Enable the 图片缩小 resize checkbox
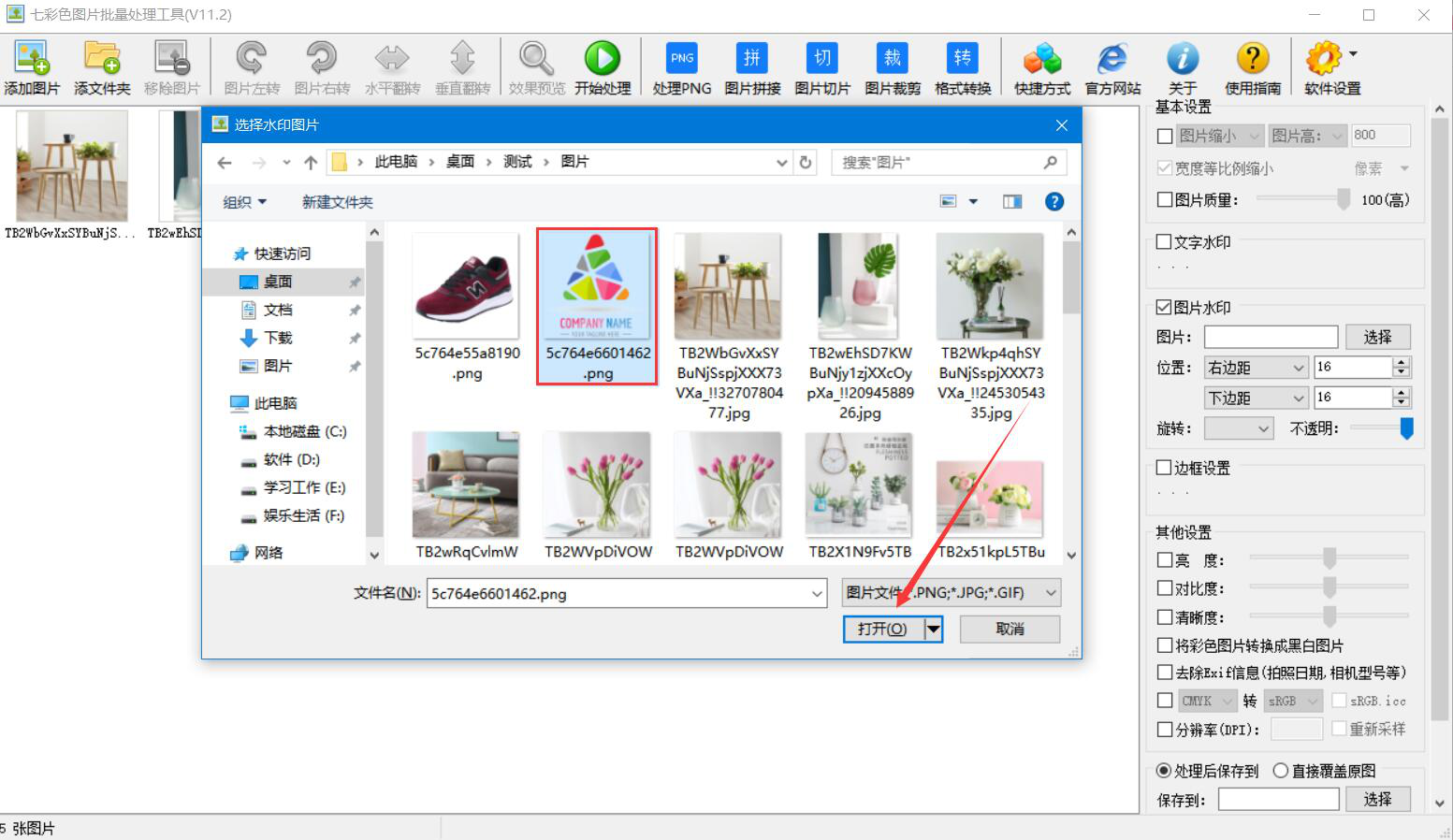Image resolution: width=1453 pixels, height=840 pixels. coord(1165,137)
